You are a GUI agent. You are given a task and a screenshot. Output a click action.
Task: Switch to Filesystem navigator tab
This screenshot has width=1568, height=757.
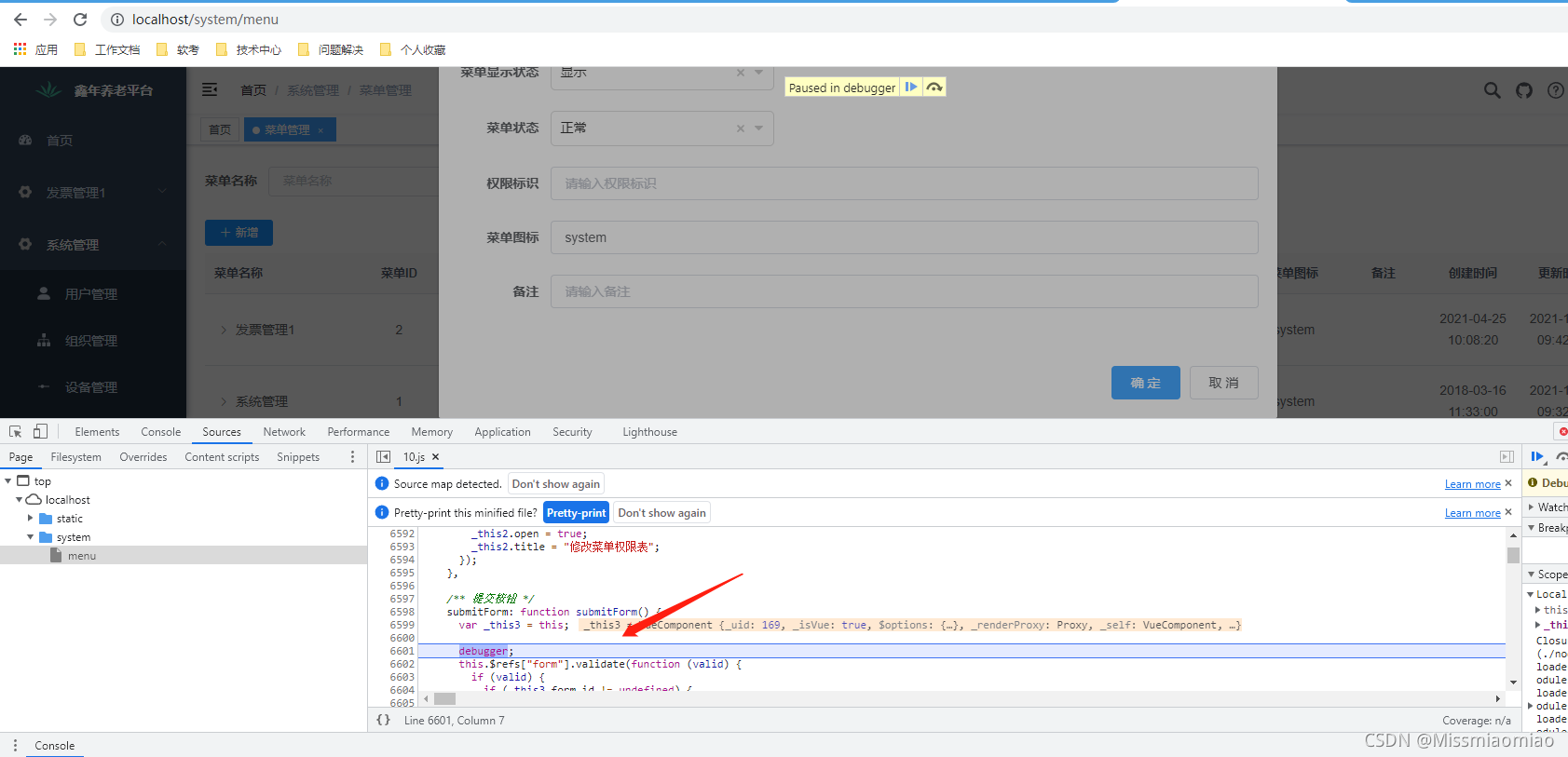76,457
